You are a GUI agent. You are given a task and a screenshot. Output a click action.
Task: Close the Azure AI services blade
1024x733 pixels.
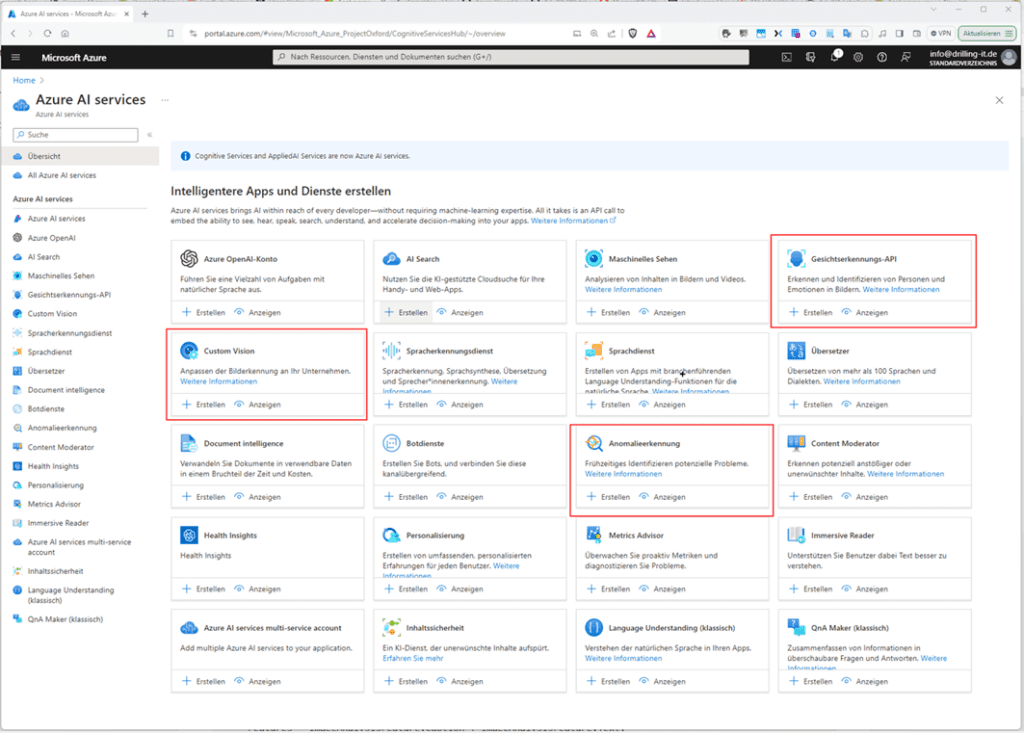[x=999, y=100]
